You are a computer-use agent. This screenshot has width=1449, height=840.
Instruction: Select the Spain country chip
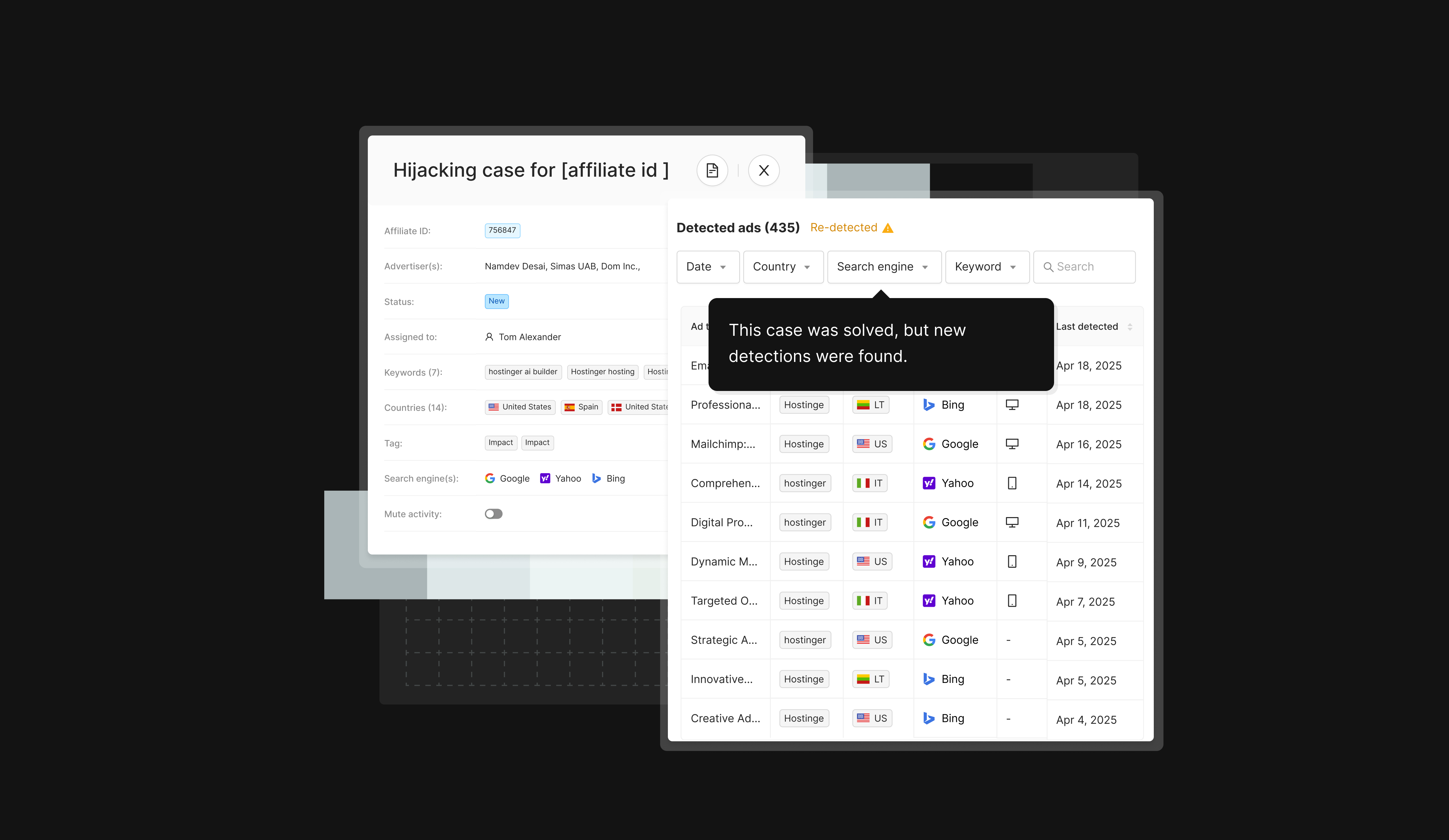coord(581,407)
